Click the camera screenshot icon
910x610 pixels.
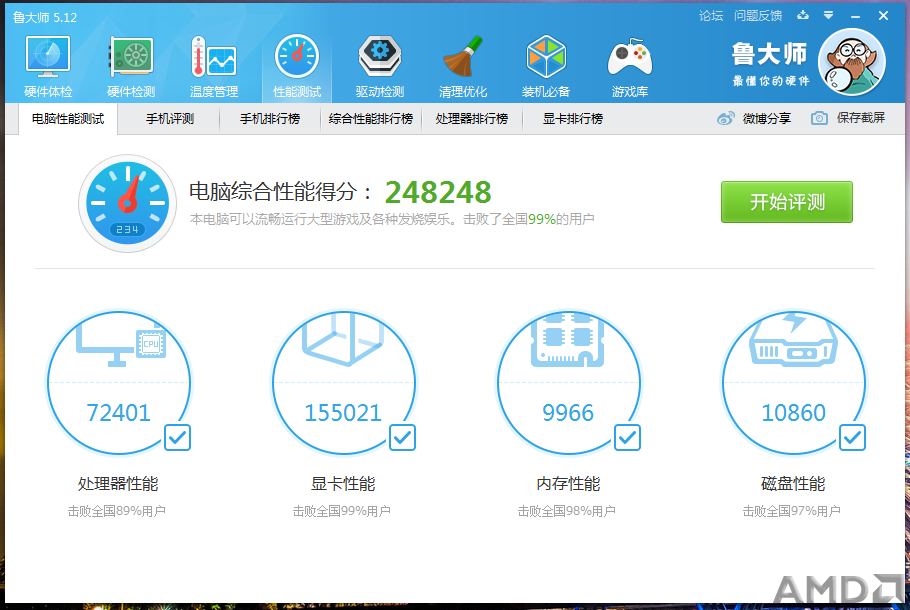point(819,118)
